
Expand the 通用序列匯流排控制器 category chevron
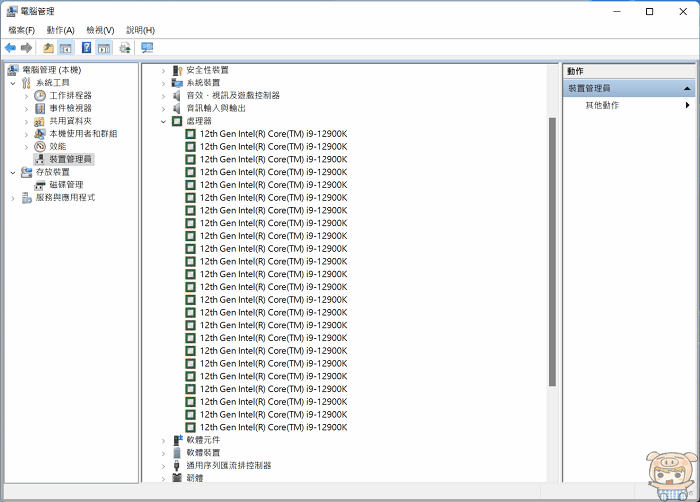pos(163,466)
